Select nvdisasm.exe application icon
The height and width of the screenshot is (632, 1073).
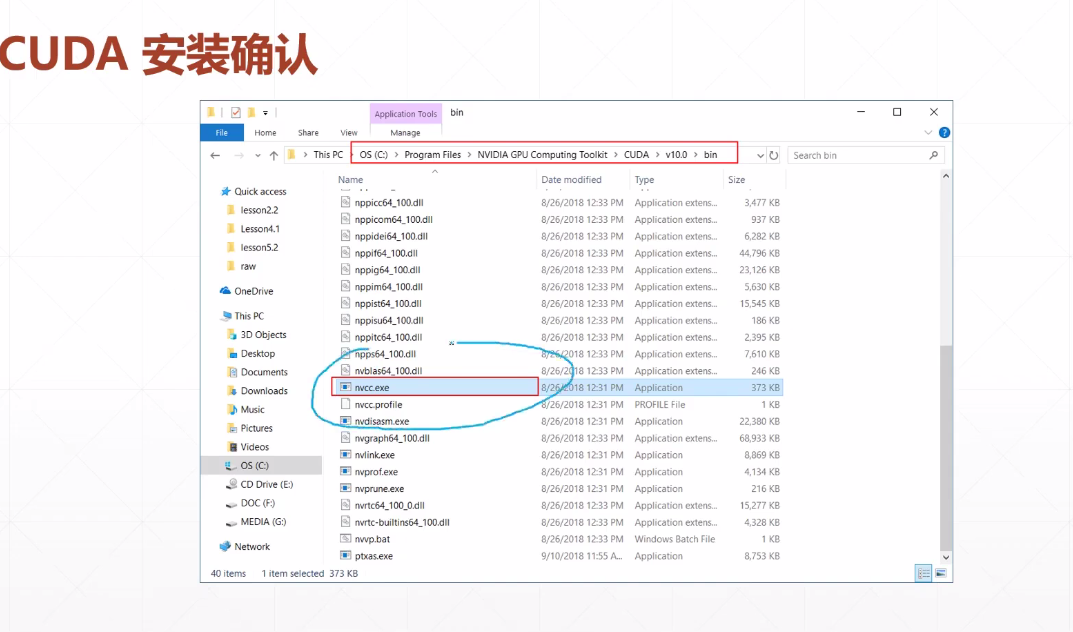tap(346, 421)
